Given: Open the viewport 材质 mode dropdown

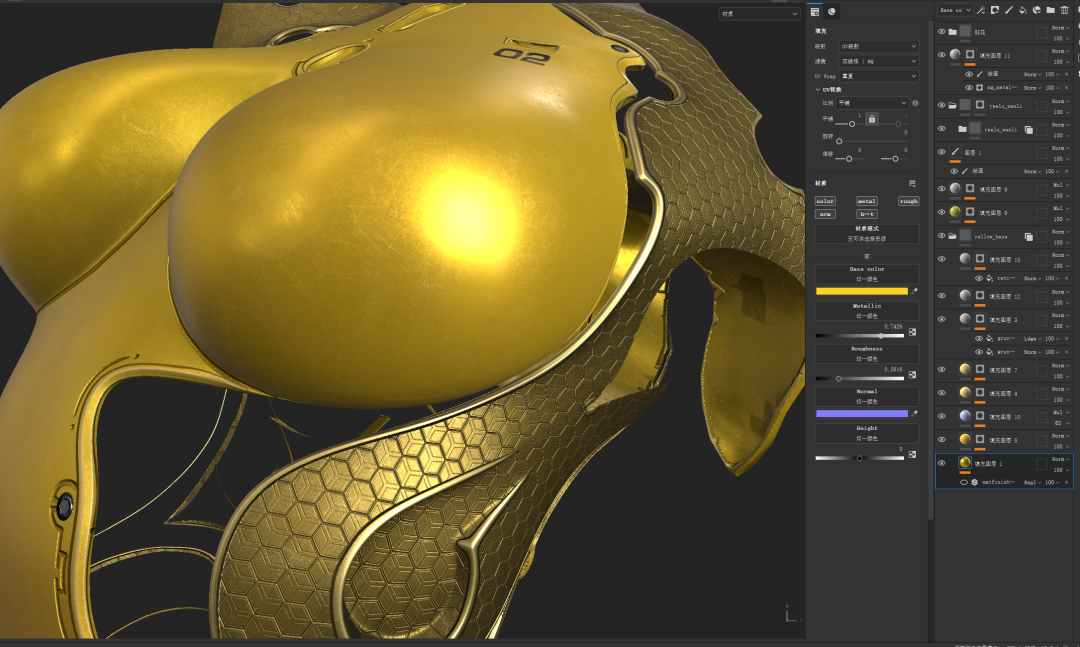Looking at the screenshot, I should (x=759, y=14).
